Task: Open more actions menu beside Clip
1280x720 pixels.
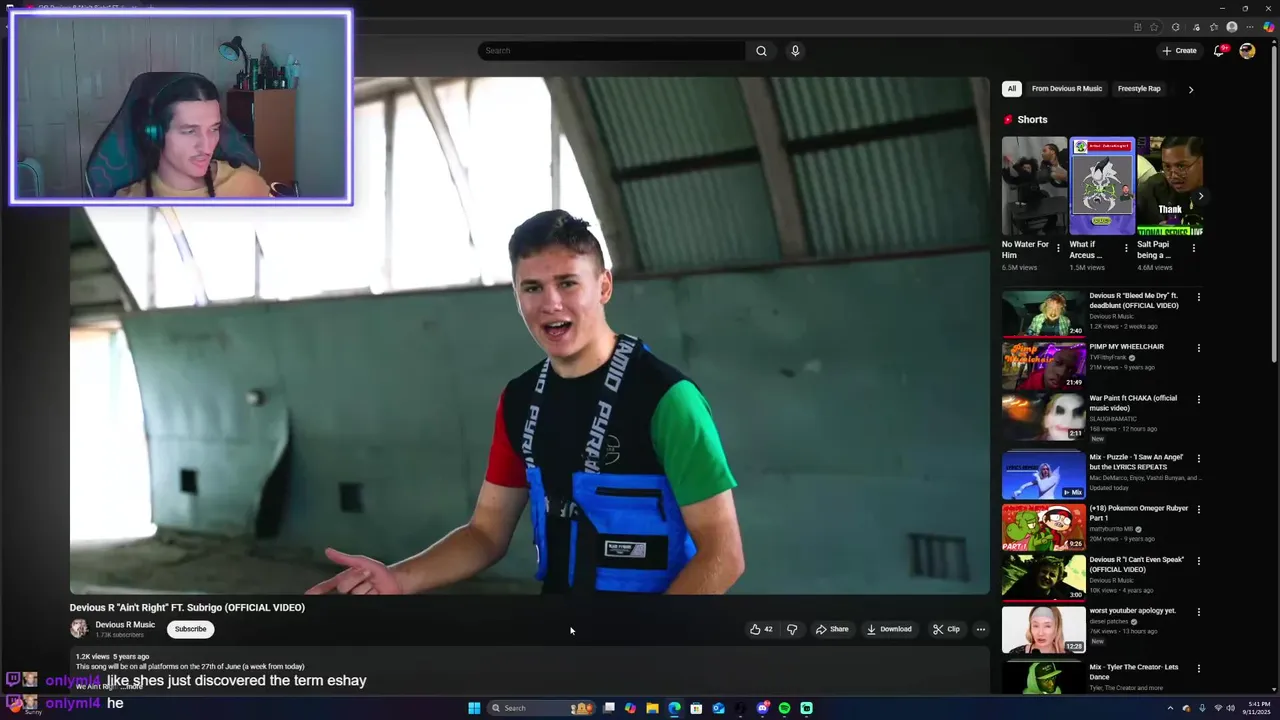Action: pos(980,629)
